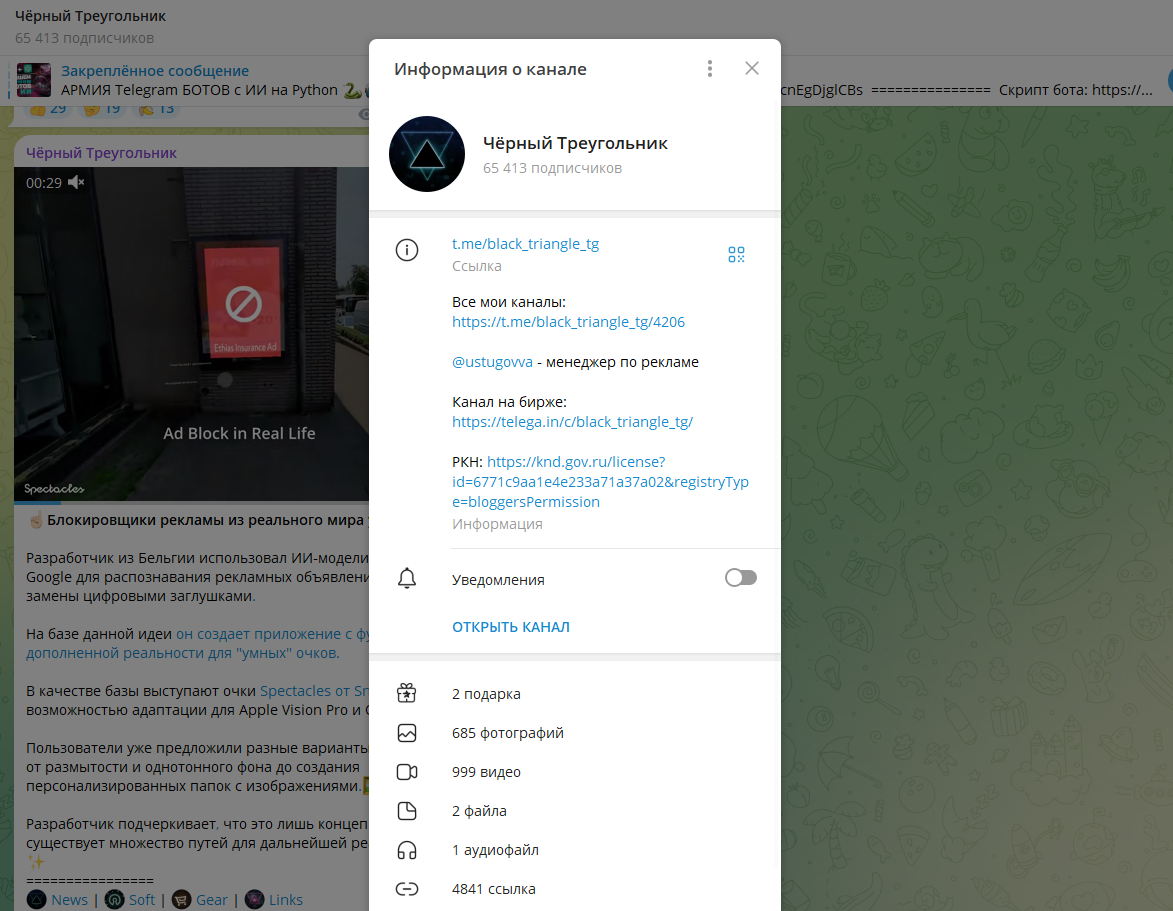Click the gift icon for 2 подарка

click(407, 693)
